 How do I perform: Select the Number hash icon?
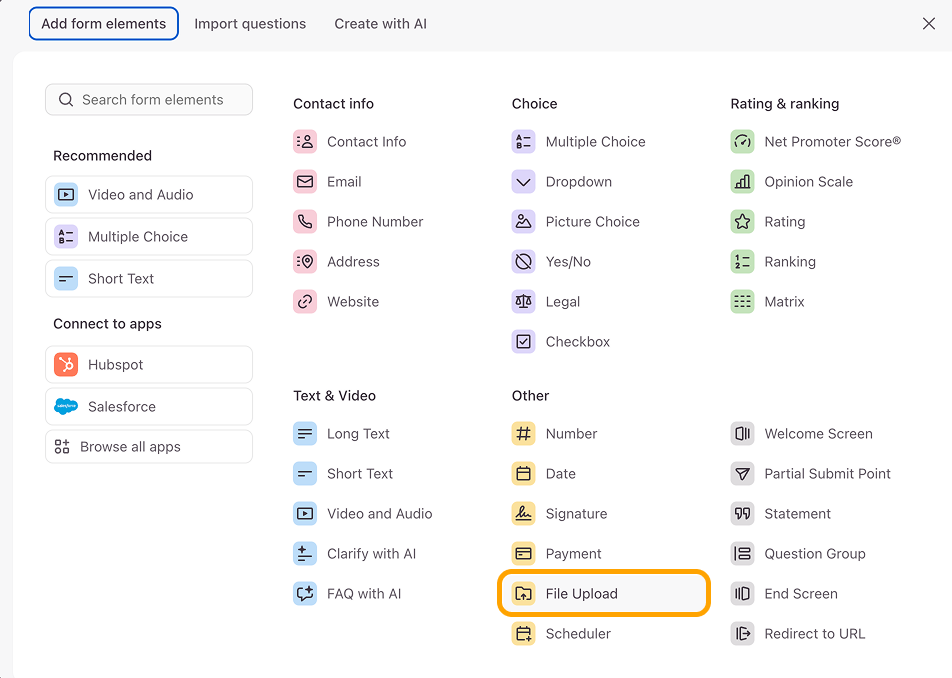point(523,433)
